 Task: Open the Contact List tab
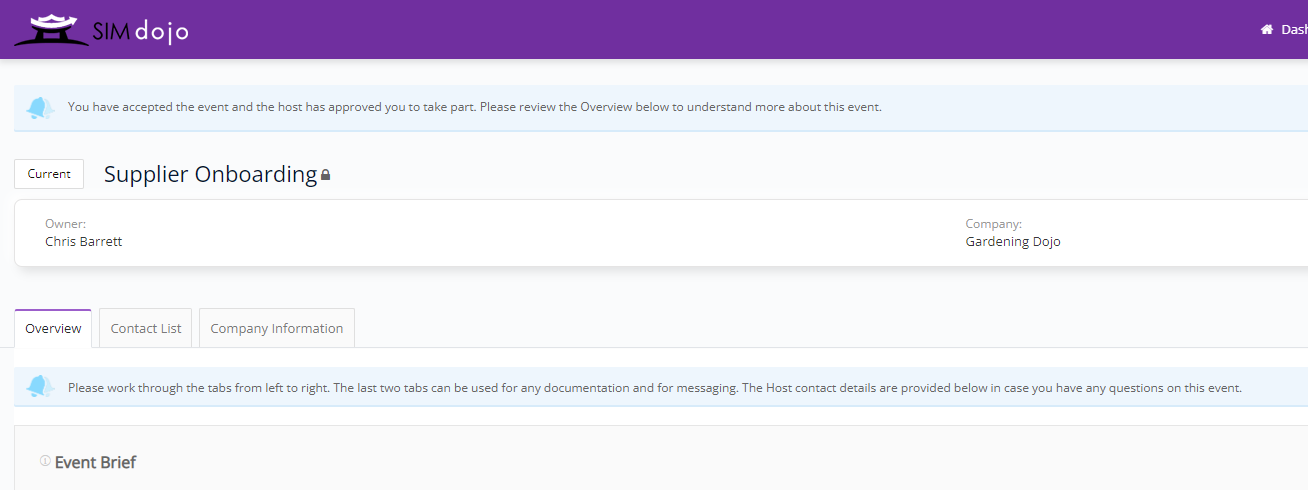point(146,328)
